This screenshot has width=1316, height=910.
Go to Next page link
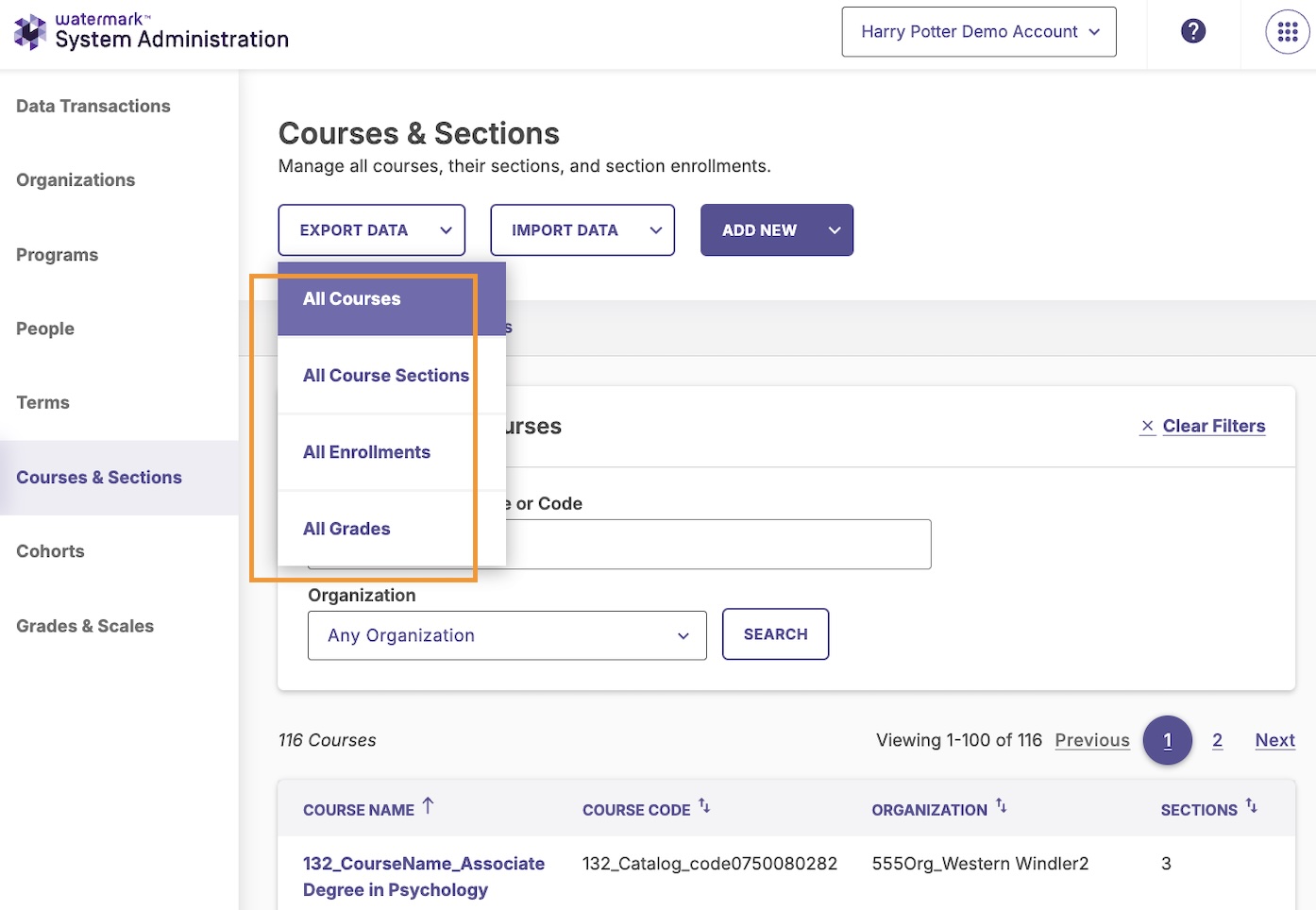click(1274, 740)
